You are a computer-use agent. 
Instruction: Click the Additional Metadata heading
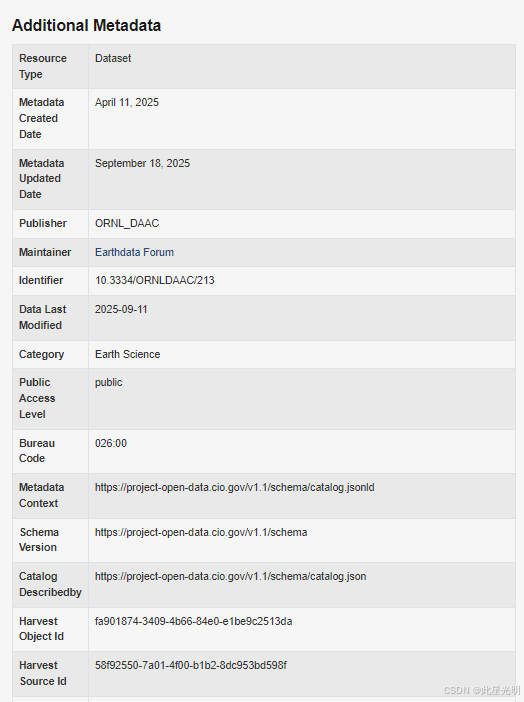click(86, 26)
